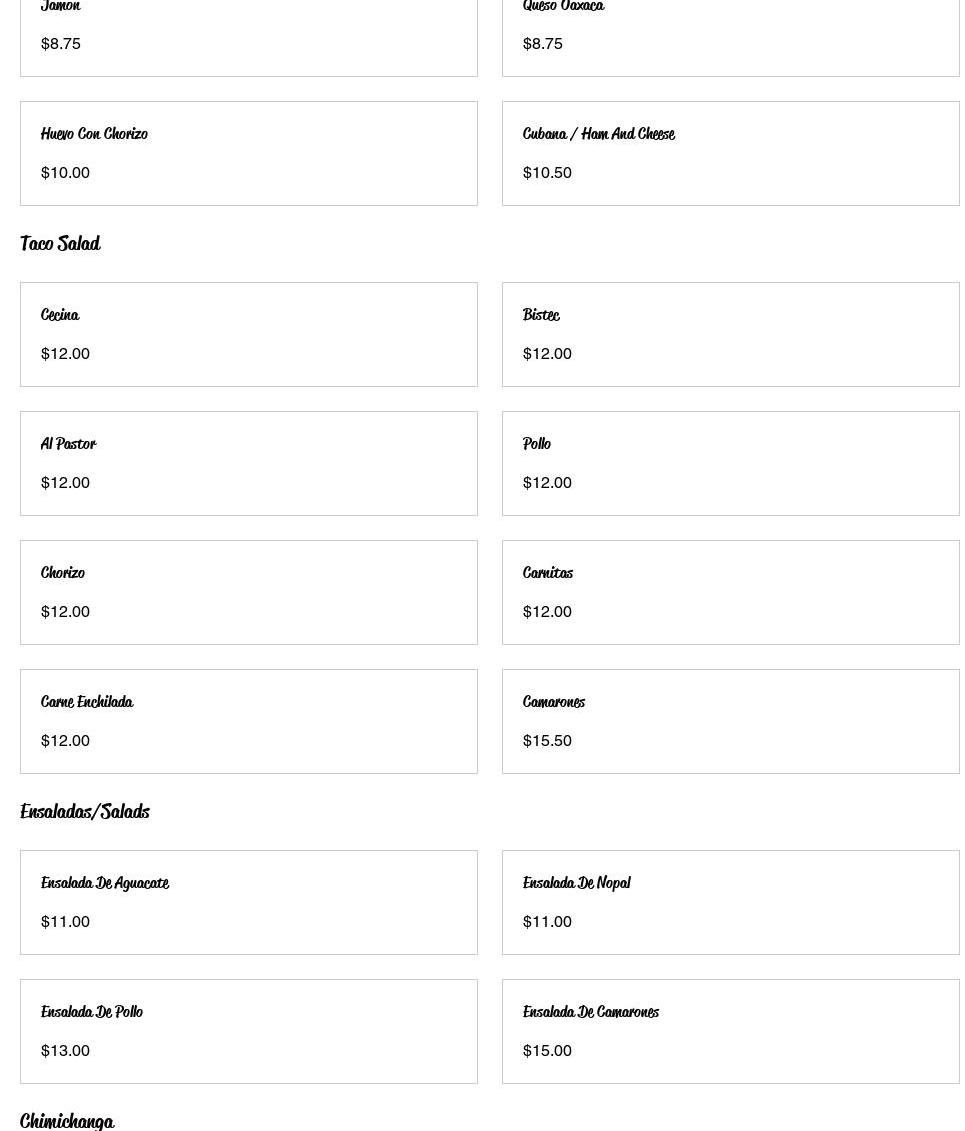Viewport: 965px width, 1131px height.
Task: Select the Huevo Con Chorizo menu item
Action: (248, 153)
